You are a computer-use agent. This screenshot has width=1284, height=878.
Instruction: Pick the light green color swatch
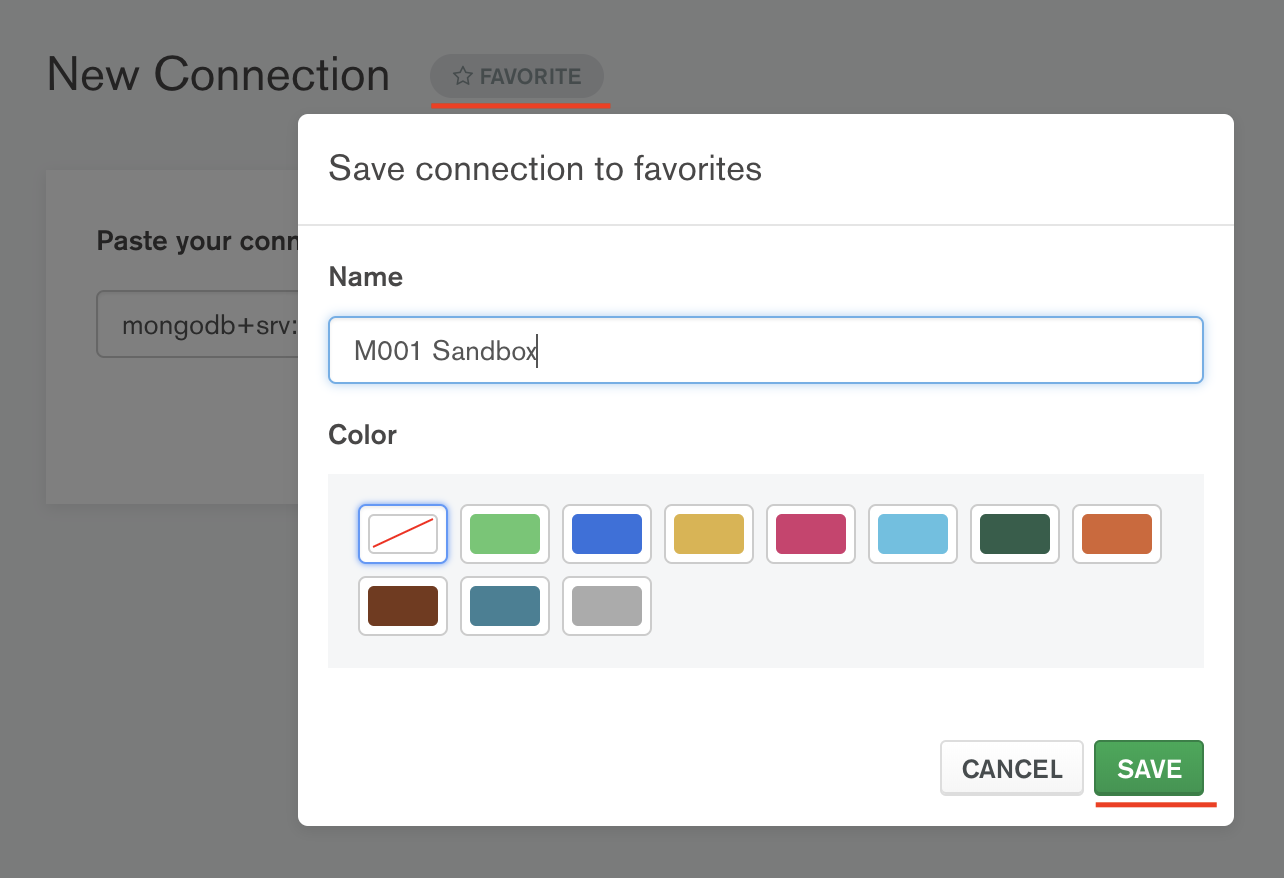(x=505, y=534)
